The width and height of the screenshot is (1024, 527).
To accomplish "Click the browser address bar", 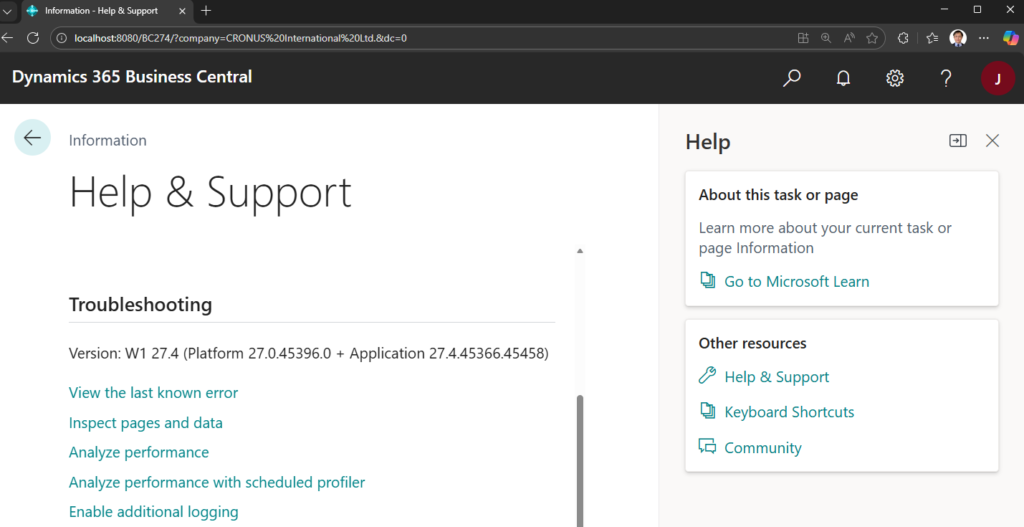I will tap(400, 38).
